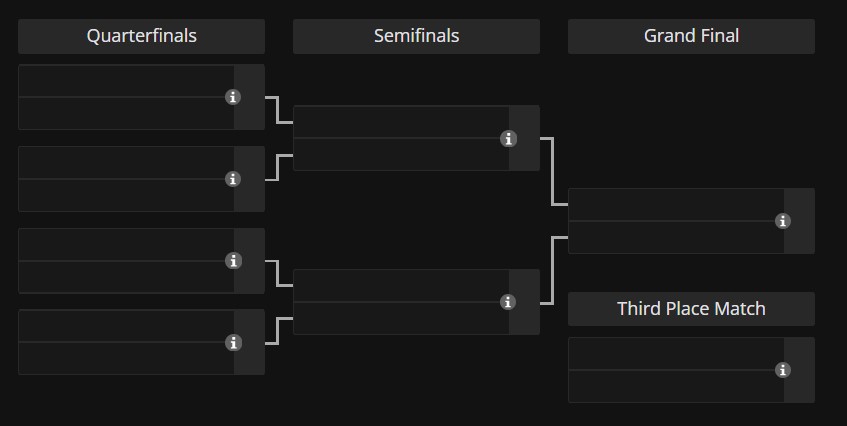The image size is (847, 426).
Task: Select bottom team slot of second quarterfinal
Action: click(x=126, y=195)
